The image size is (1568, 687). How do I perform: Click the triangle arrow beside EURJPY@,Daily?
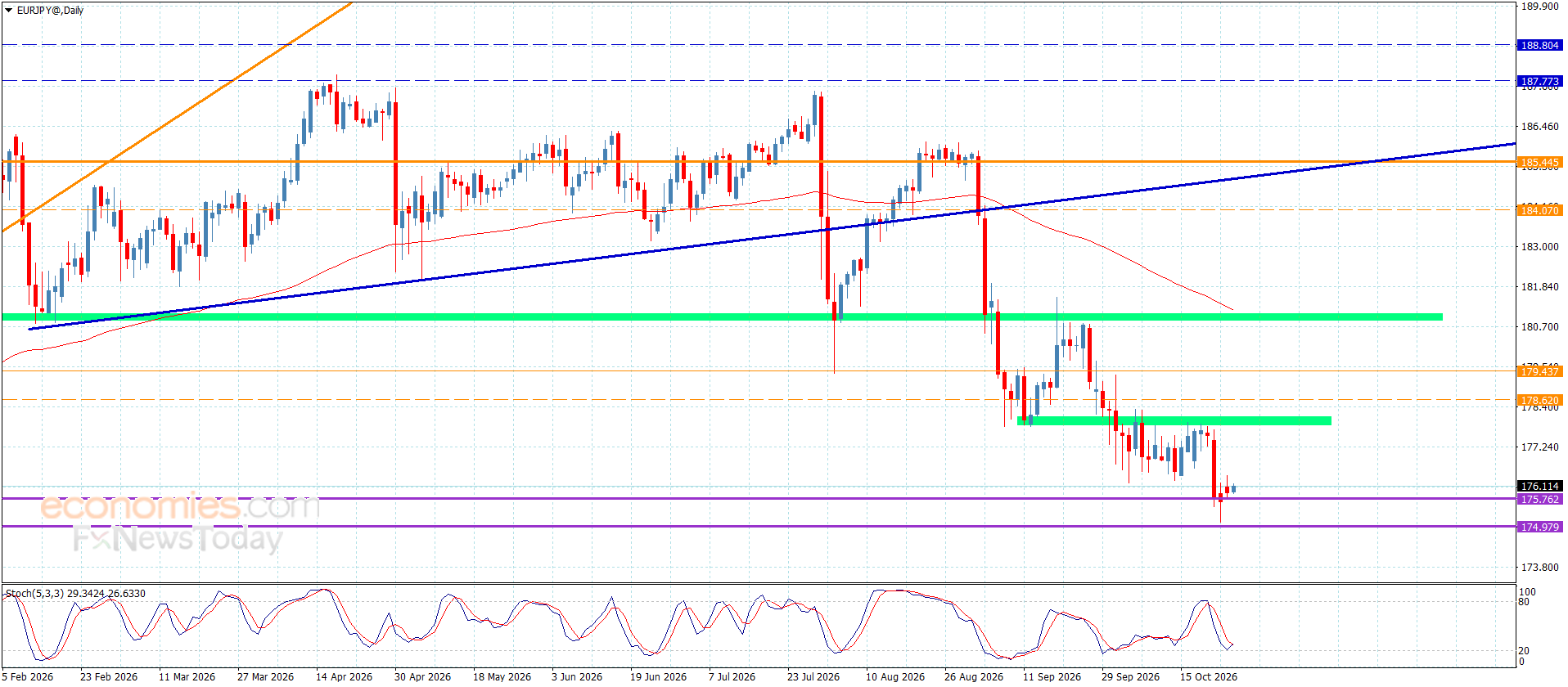[8, 11]
